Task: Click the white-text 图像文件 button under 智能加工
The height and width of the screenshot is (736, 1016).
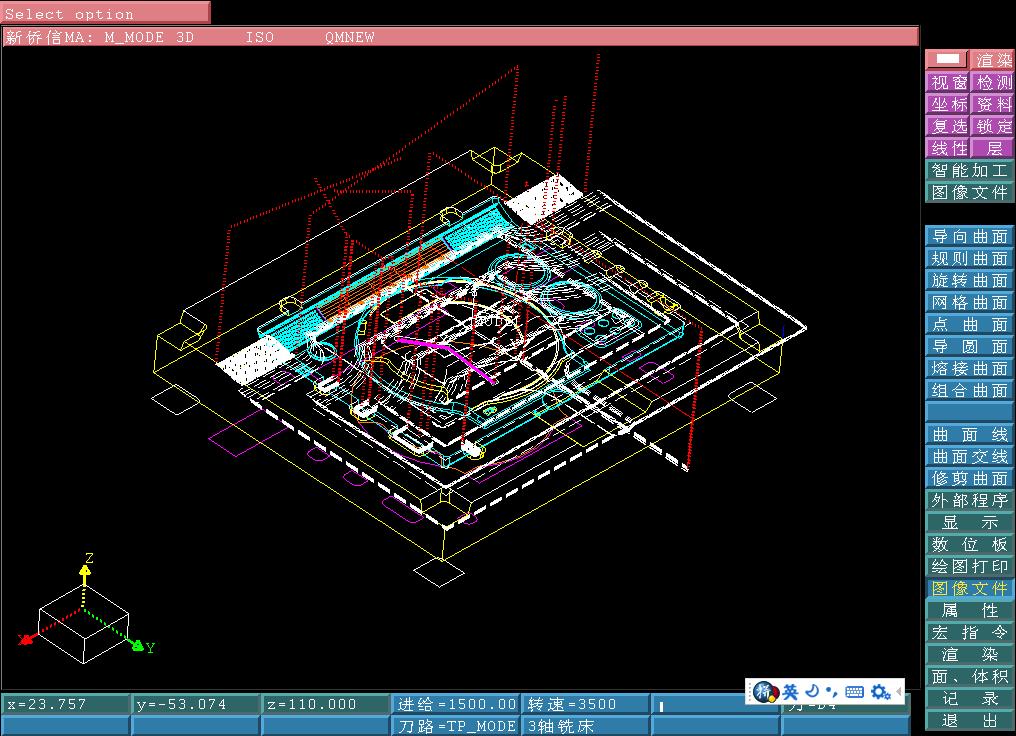Action: [969, 192]
